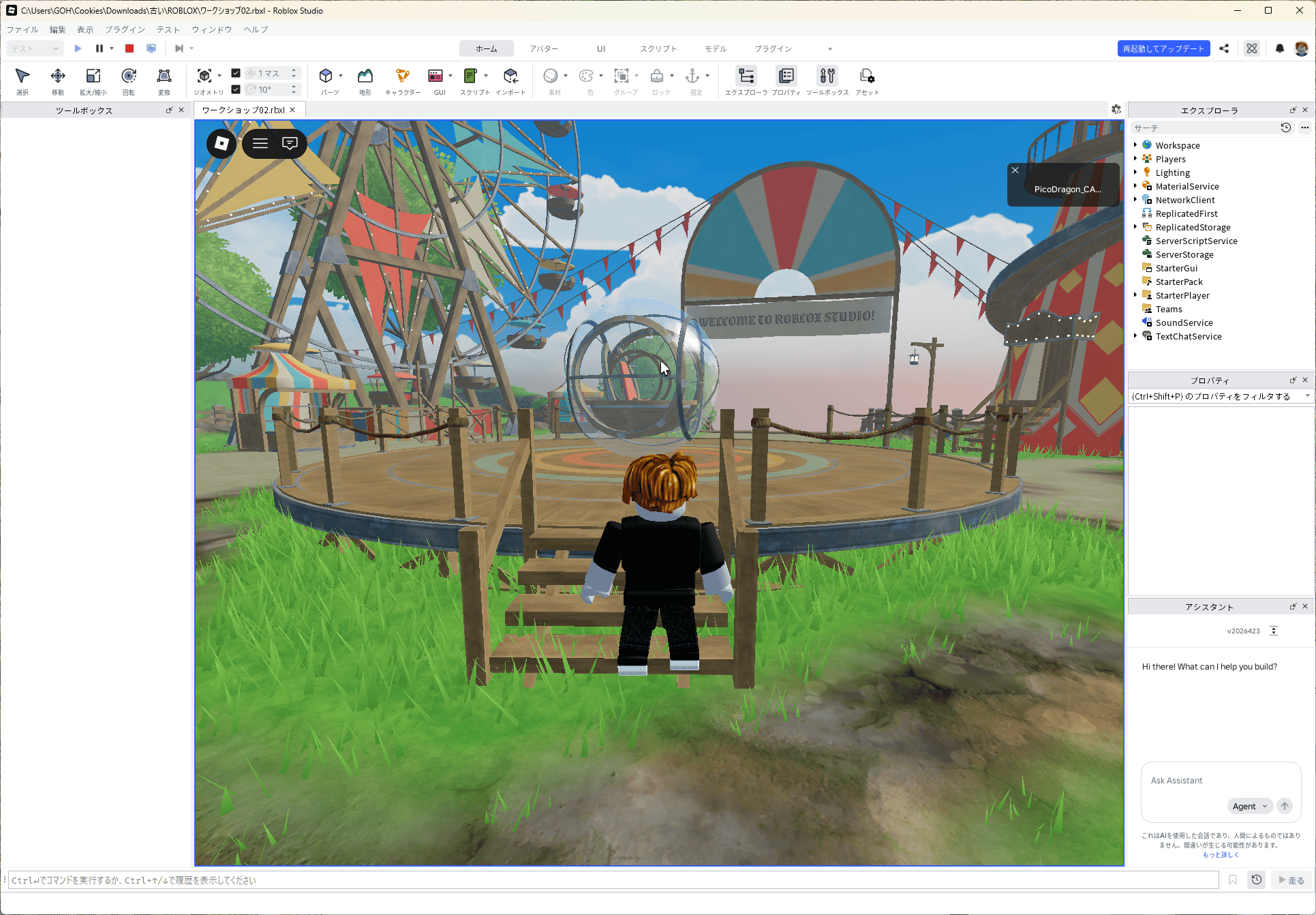Viewport: 1316px width, 915px height.
Task: Expand the StarterPlayer node
Action: pos(1135,295)
